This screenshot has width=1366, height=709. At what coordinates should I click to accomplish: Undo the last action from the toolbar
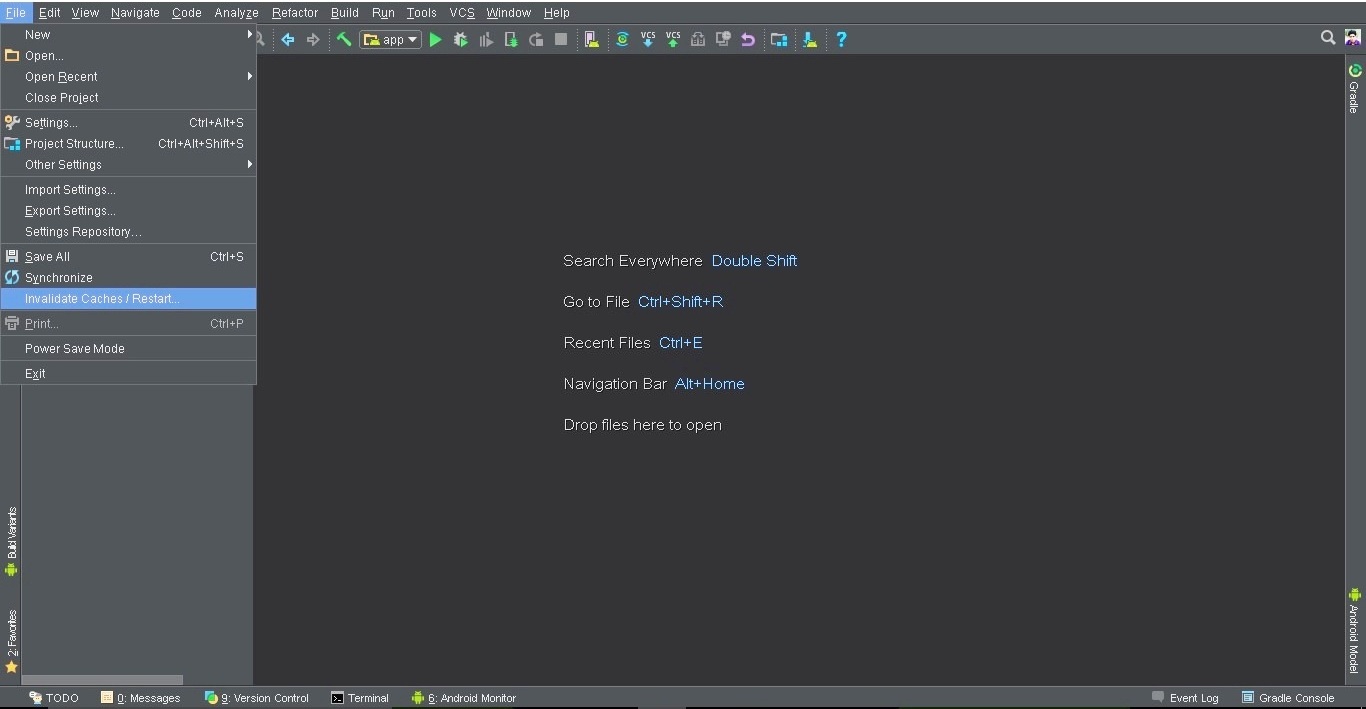point(747,40)
